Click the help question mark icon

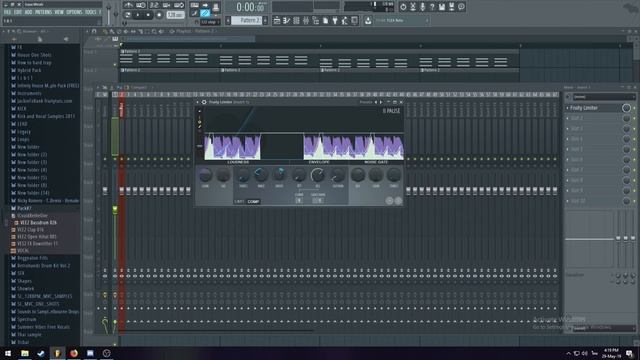pos(432,7)
